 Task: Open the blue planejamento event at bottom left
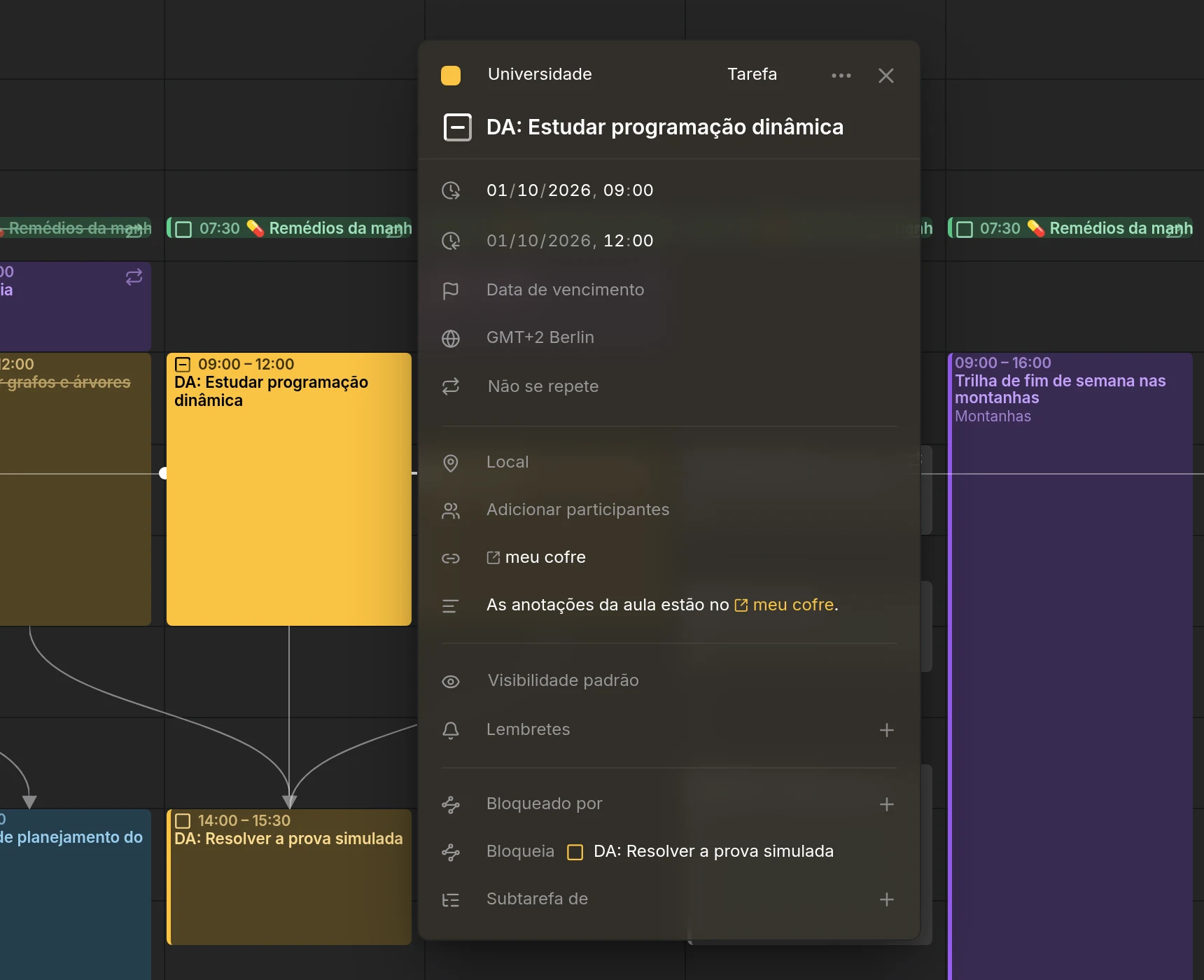point(76,895)
